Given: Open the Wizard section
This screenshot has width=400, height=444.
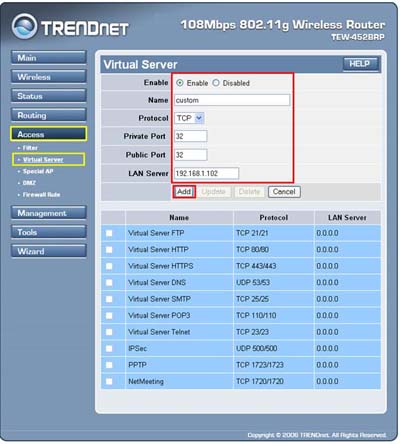Looking at the screenshot, I should (49, 251).
